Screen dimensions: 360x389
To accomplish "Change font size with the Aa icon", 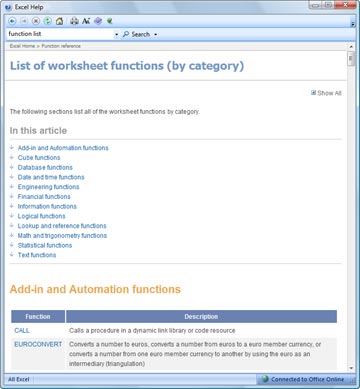I will coord(86,21).
